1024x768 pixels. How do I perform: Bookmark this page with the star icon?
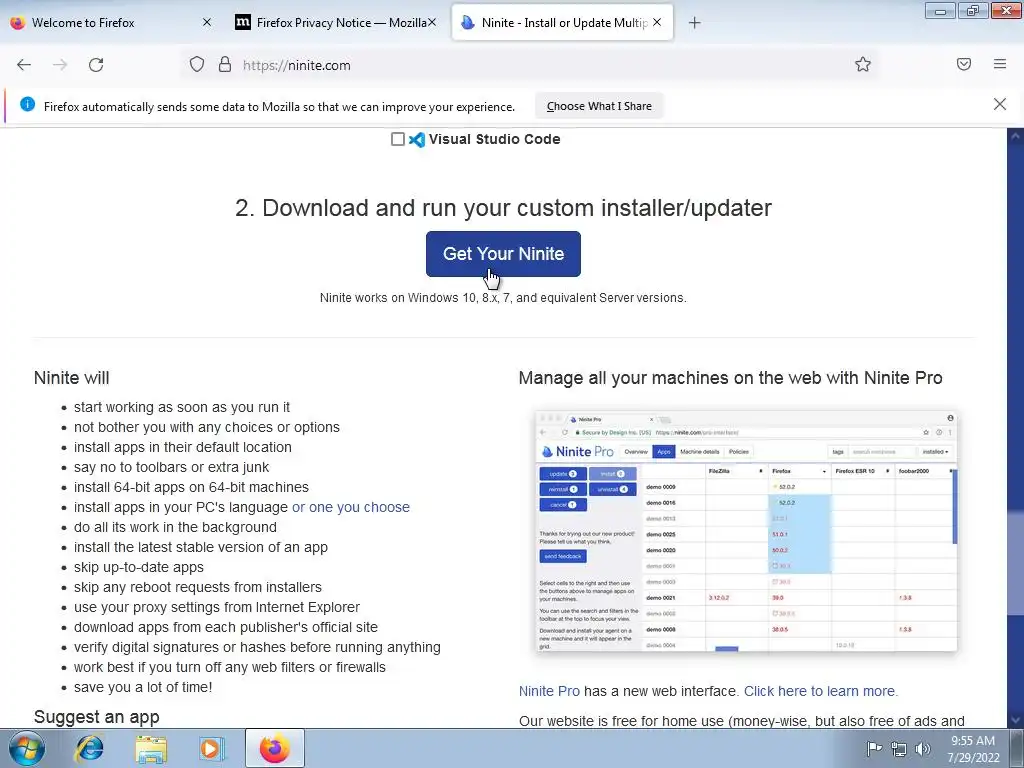[x=863, y=64]
